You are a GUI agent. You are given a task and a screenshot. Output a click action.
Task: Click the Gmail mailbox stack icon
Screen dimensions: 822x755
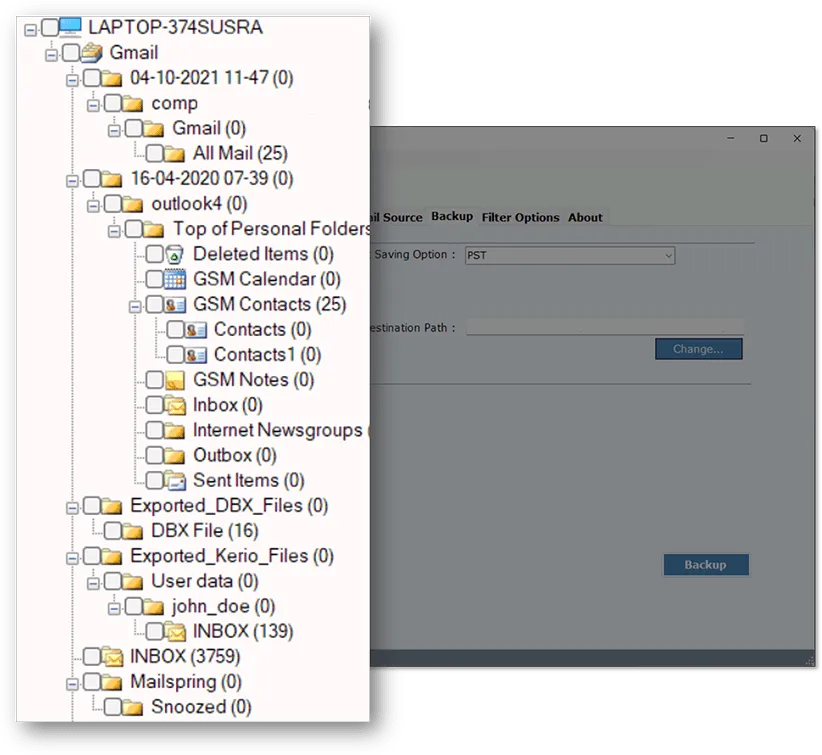(91, 52)
